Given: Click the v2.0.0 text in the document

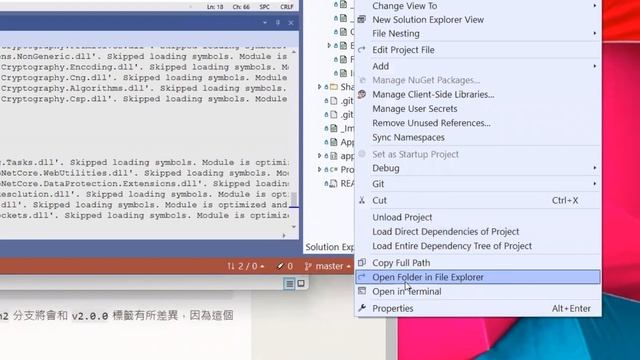Looking at the screenshot, I should tap(90, 316).
